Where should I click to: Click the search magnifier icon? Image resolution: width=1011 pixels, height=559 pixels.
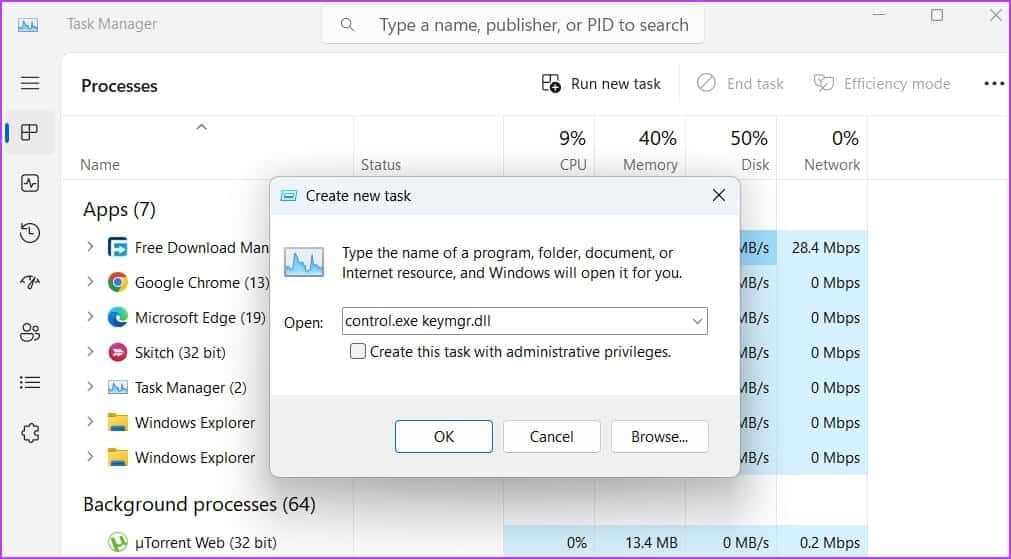pyautogui.click(x=348, y=25)
